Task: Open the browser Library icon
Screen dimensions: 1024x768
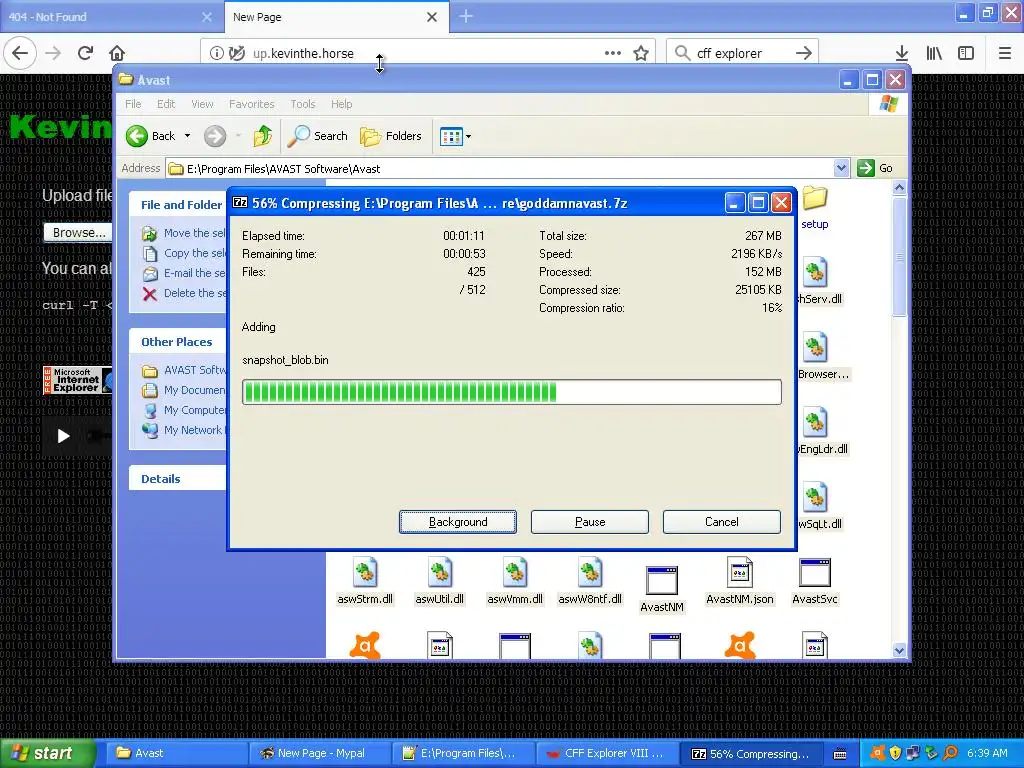Action: (935, 53)
